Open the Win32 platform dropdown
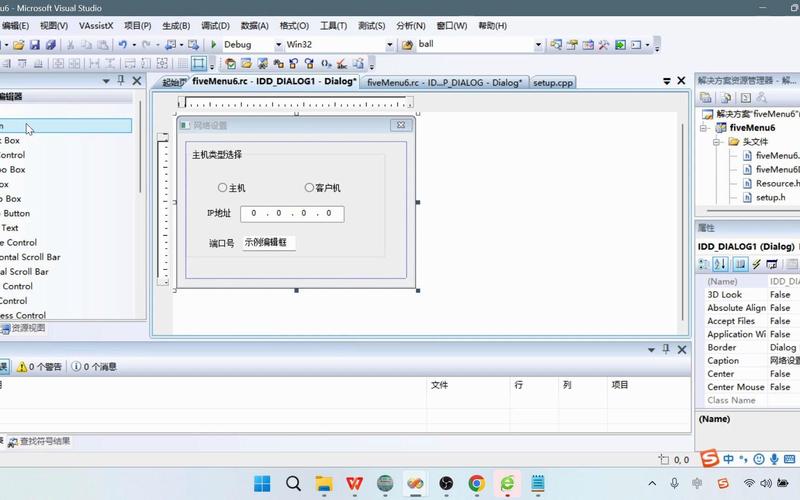Viewport: 800px width, 500px height. point(390,45)
